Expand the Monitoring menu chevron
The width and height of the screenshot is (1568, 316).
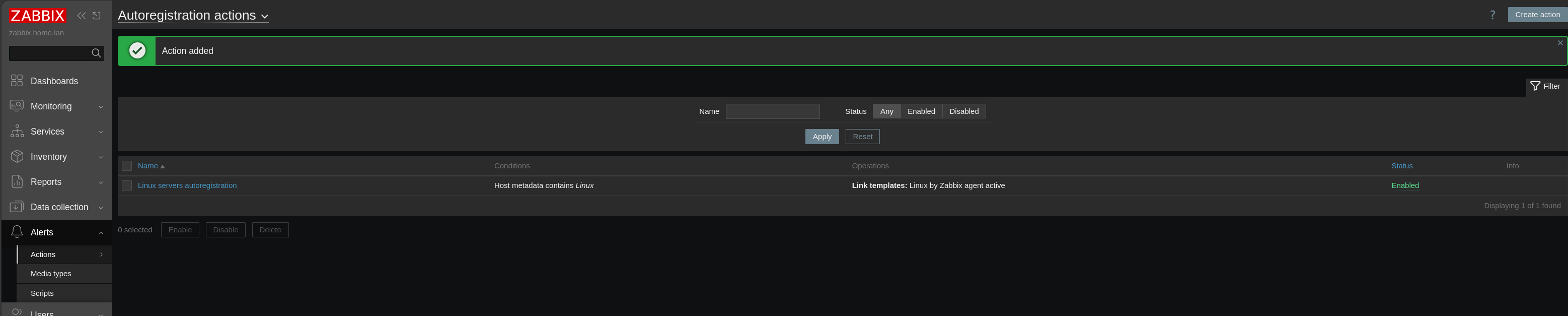click(x=101, y=106)
